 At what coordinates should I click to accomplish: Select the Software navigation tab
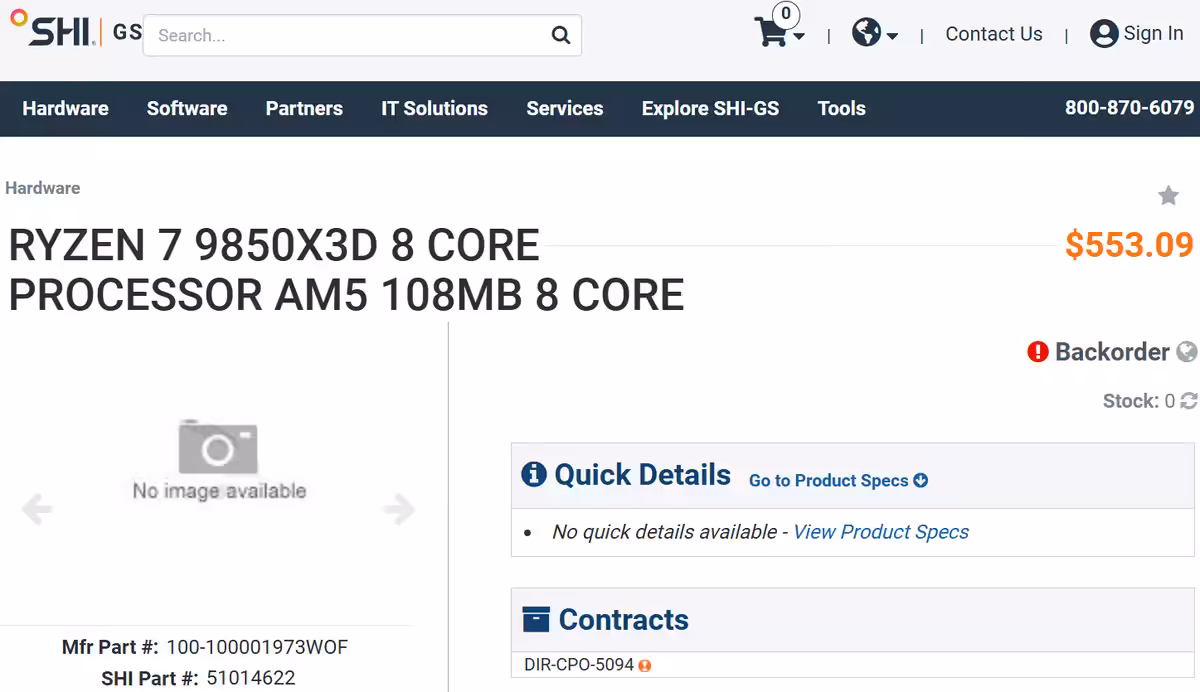(187, 108)
